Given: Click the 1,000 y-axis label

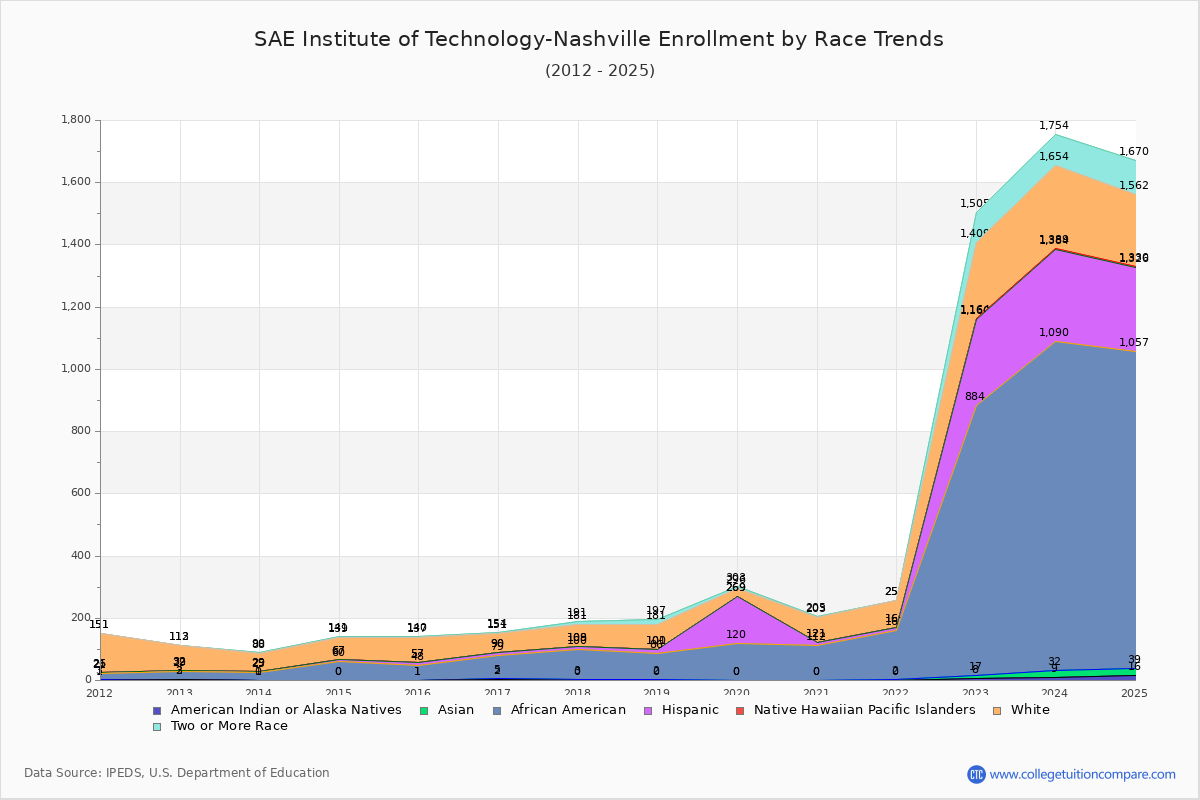Looking at the screenshot, I should click(x=77, y=369).
